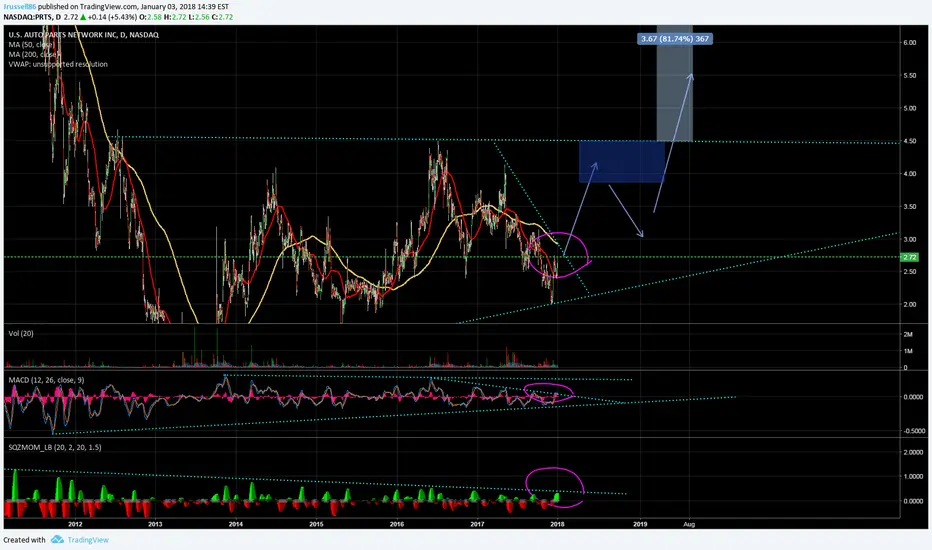
Task: Click the 2019 label on time axis
Action: (640, 524)
